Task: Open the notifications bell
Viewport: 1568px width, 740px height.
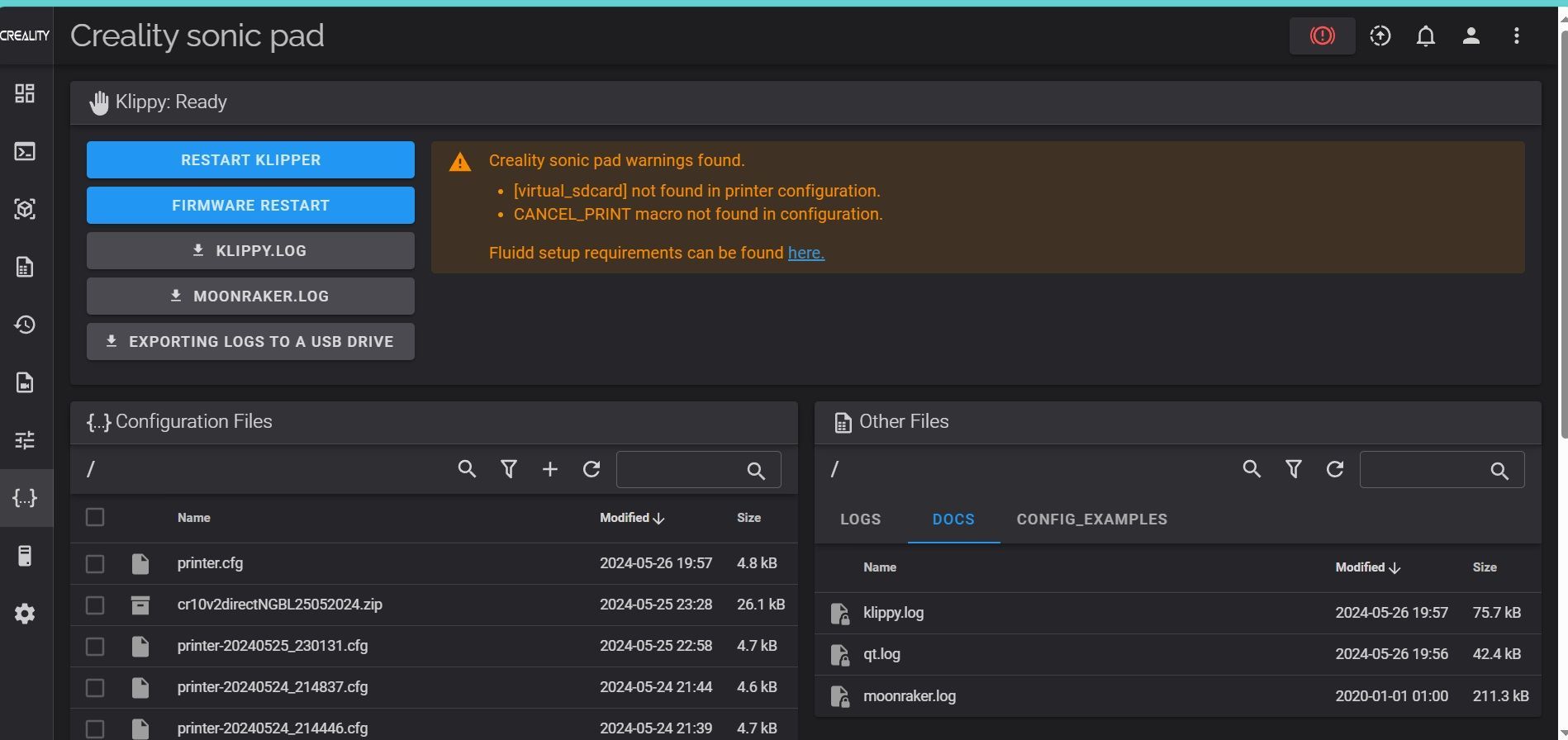Action: tap(1425, 36)
